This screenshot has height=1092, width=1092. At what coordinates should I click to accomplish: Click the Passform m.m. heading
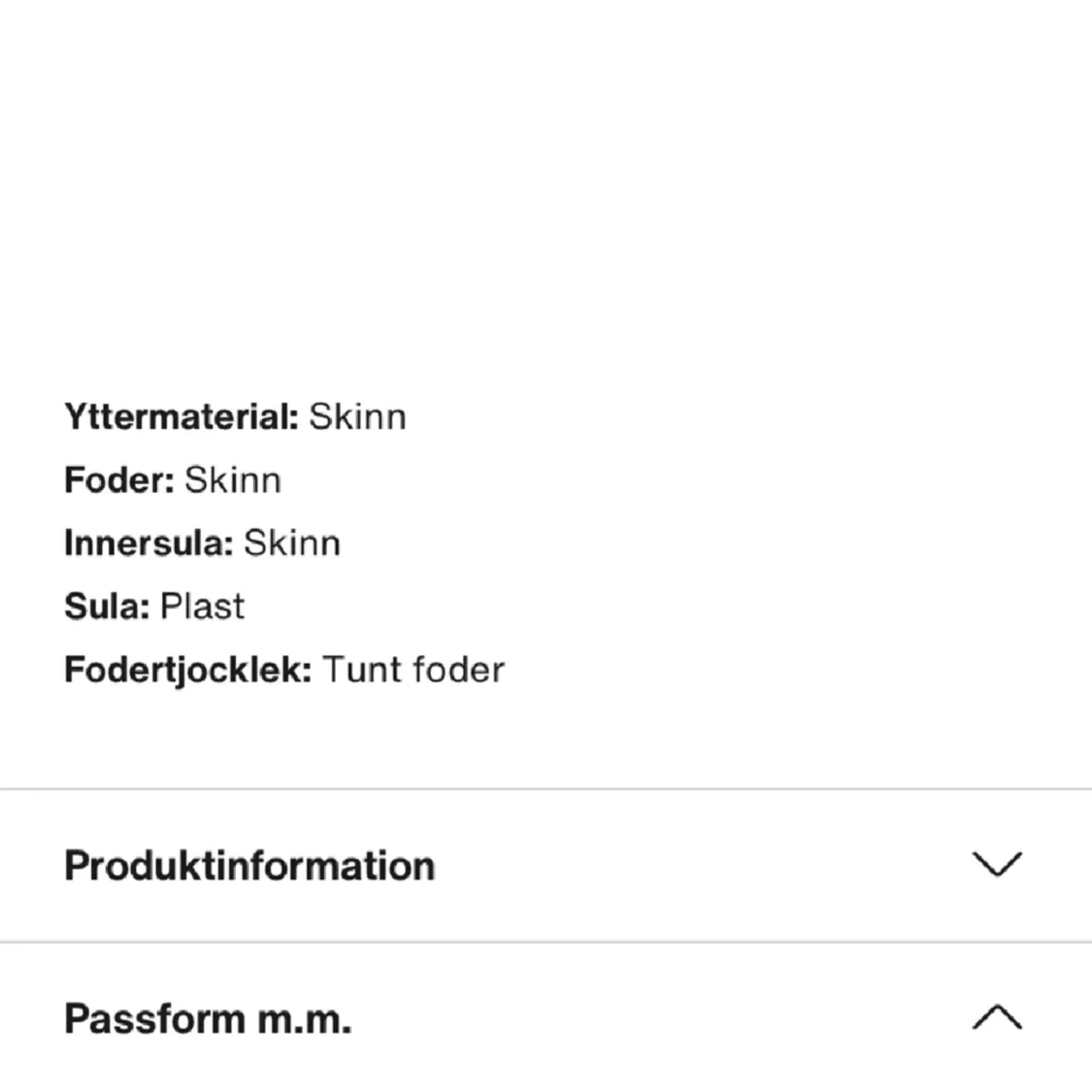click(209, 1019)
